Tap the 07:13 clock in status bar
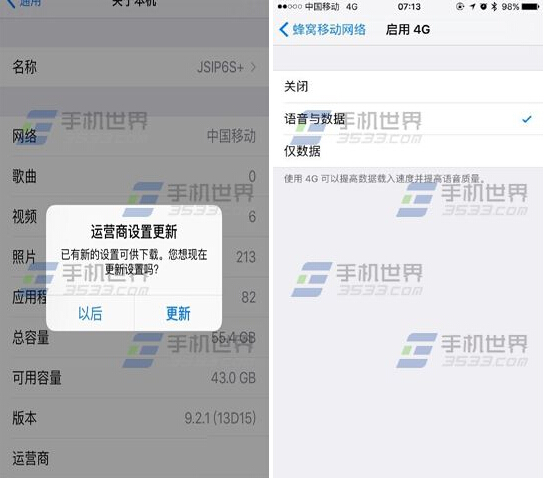545x478 pixels. click(x=409, y=7)
